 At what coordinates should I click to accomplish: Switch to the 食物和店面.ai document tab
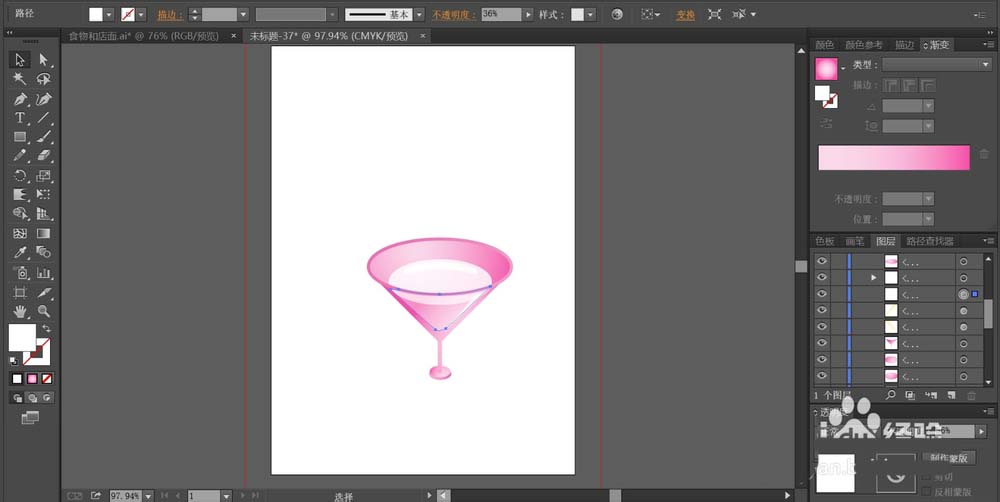pyautogui.click(x=143, y=36)
